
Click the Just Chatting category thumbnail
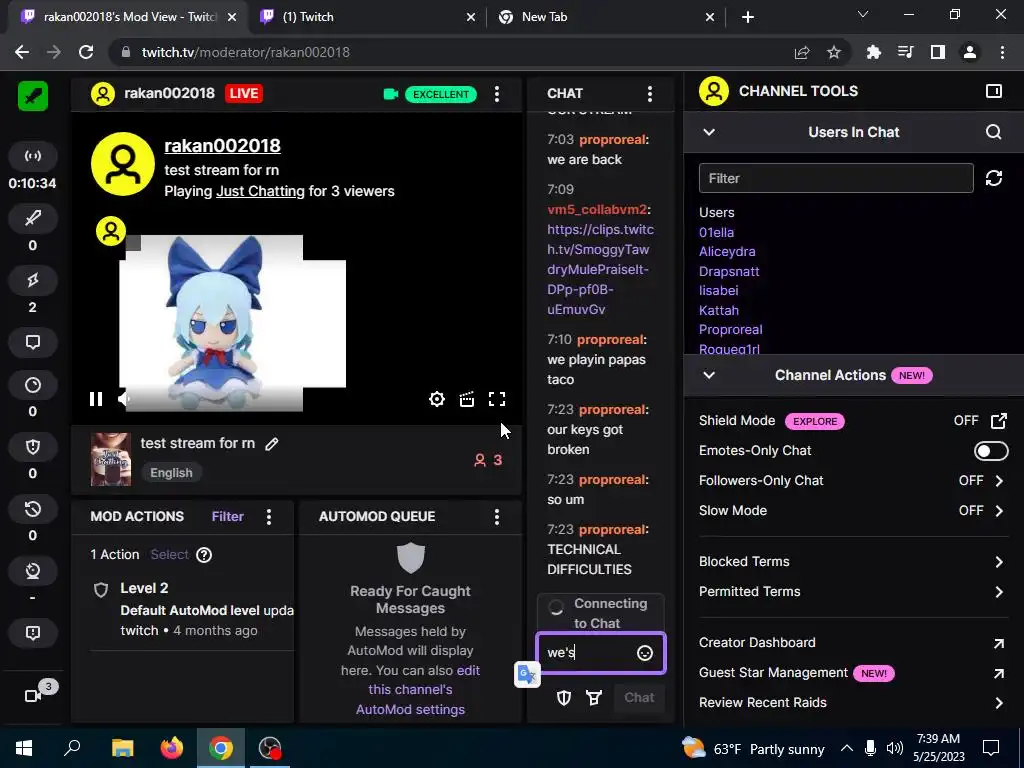click(110, 459)
